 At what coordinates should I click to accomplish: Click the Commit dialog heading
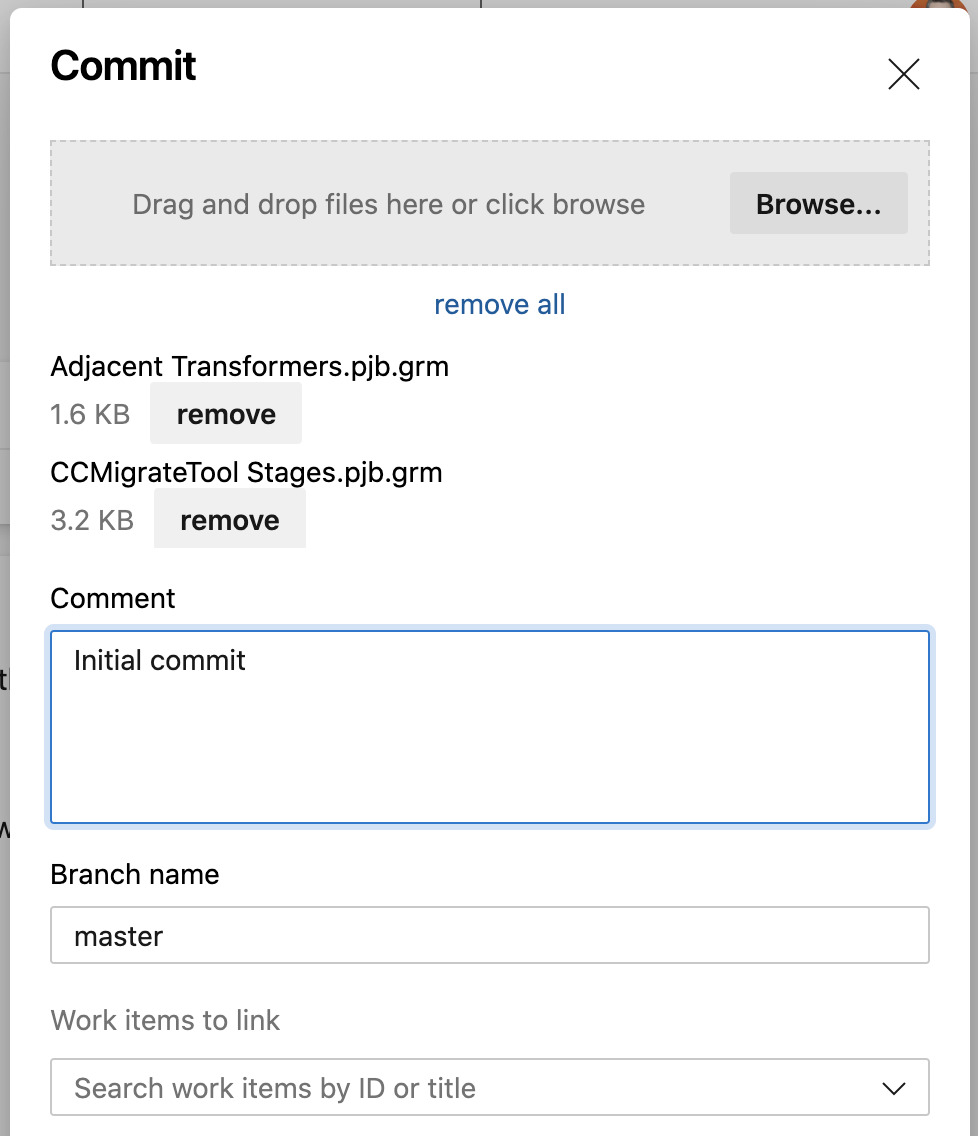point(123,67)
